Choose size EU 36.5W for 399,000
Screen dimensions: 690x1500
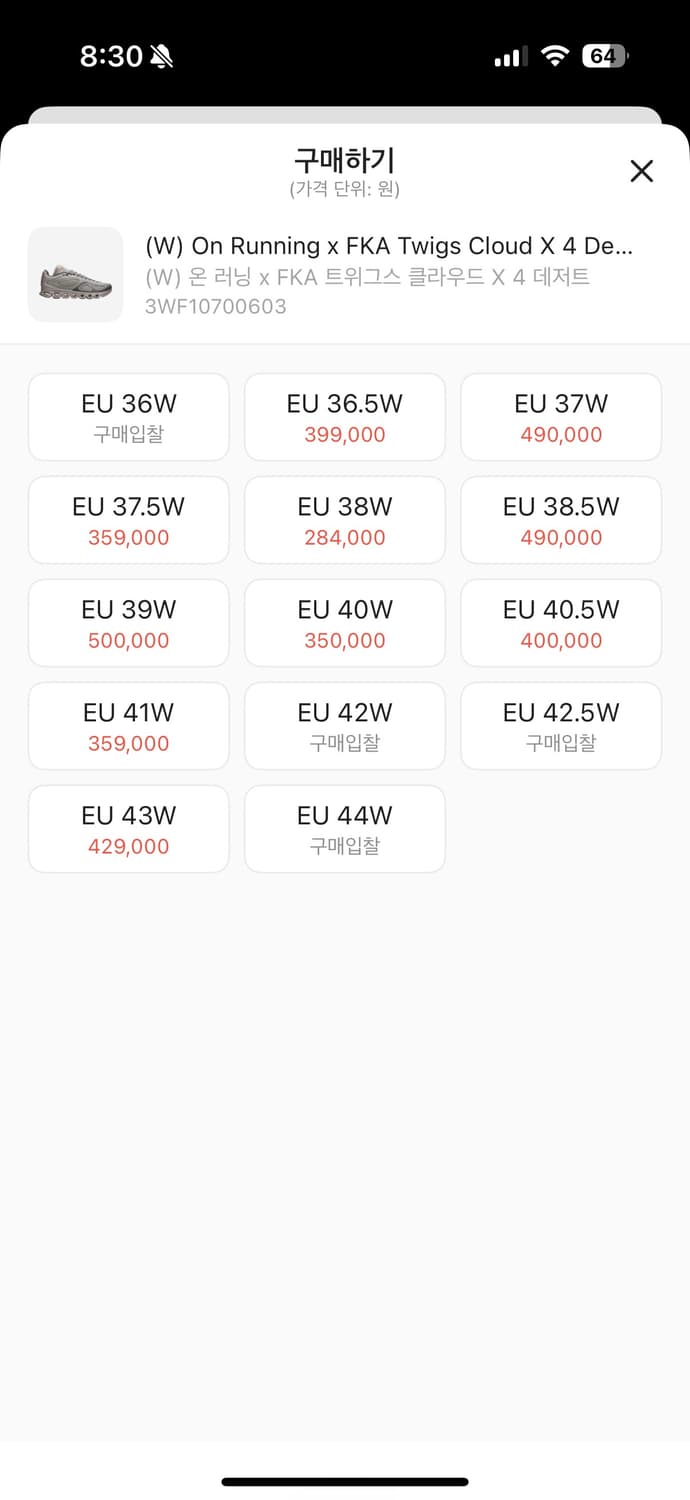(345, 417)
